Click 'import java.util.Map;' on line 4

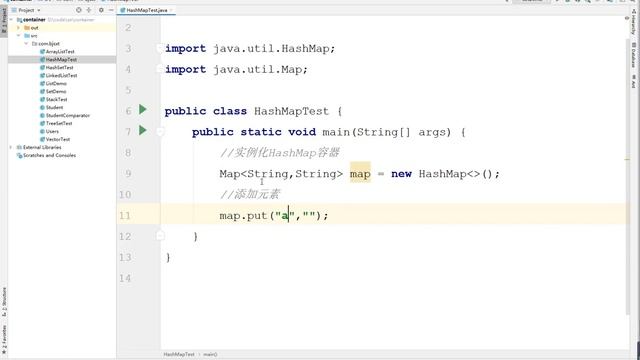click(236, 69)
